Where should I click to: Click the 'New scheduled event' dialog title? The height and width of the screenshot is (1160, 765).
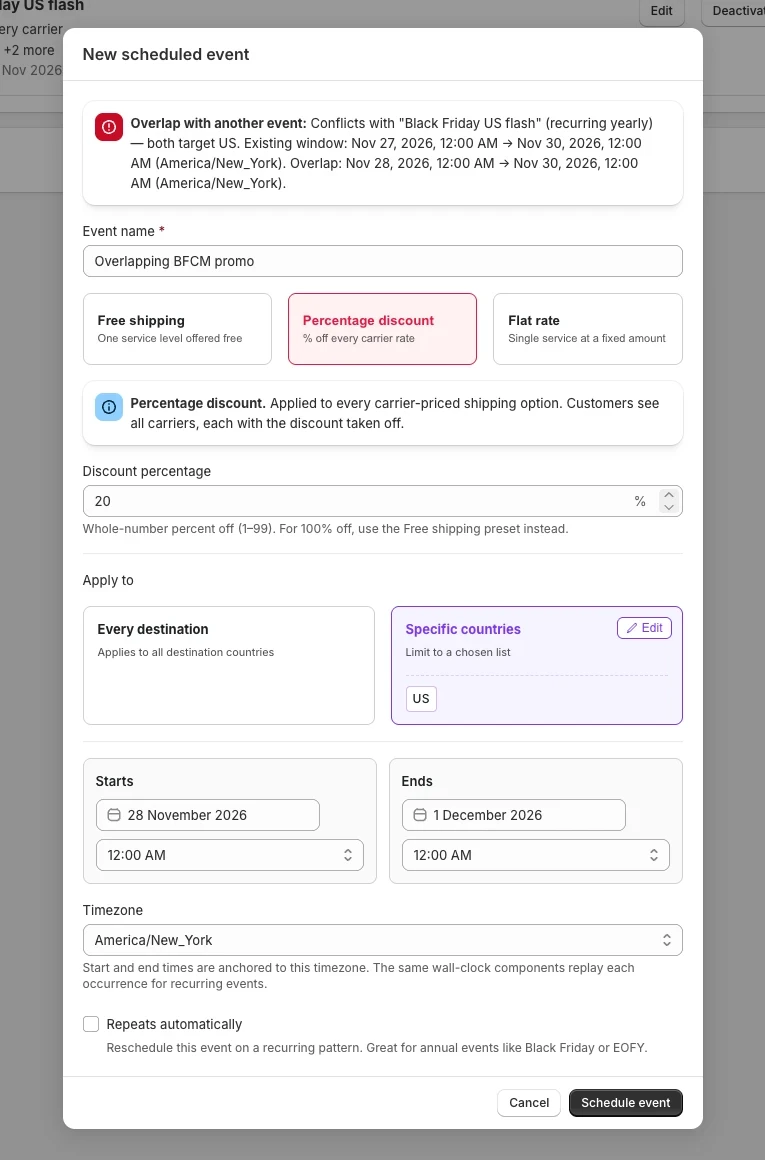click(x=166, y=55)
